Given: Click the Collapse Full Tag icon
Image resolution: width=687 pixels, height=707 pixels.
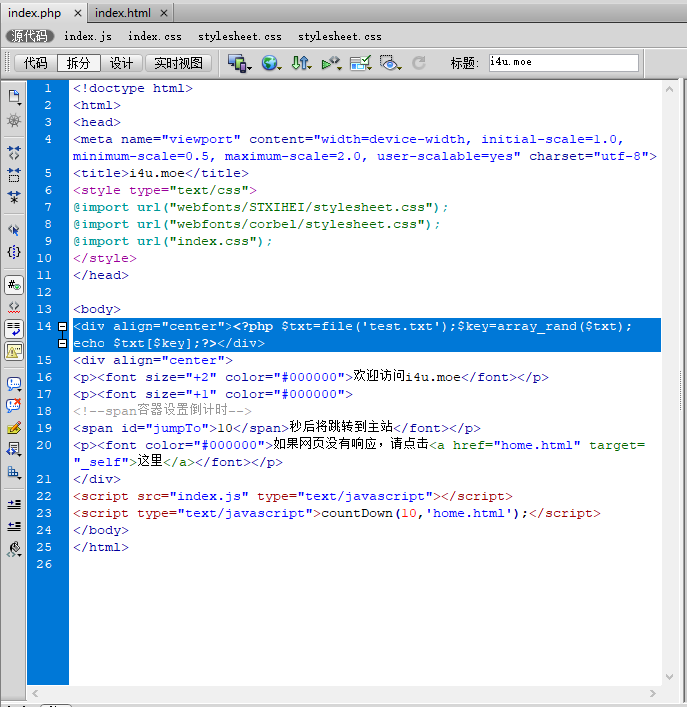Looking at the screenshot, I should pos(14,153).
